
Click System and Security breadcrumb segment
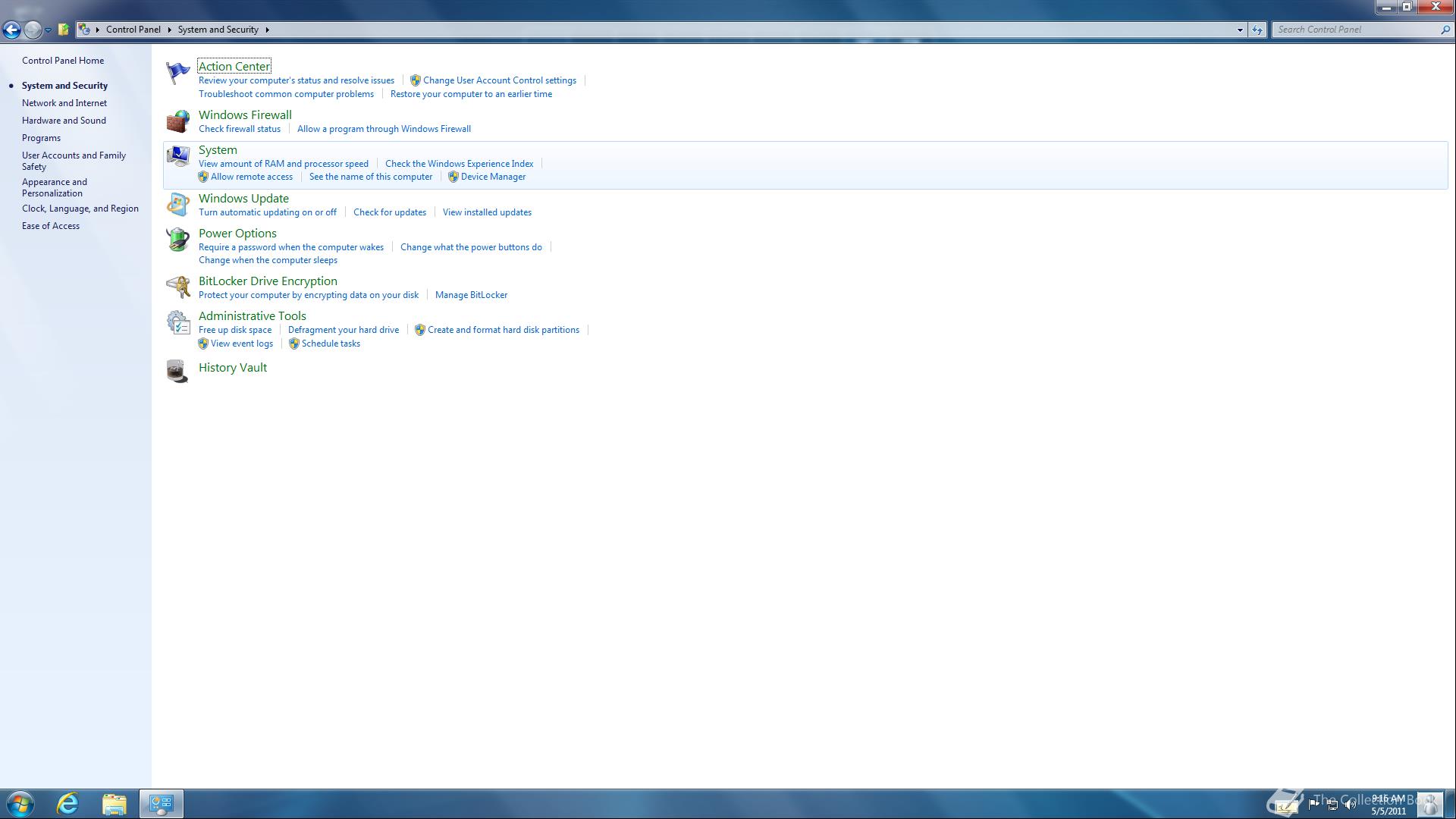coord(218,30)
